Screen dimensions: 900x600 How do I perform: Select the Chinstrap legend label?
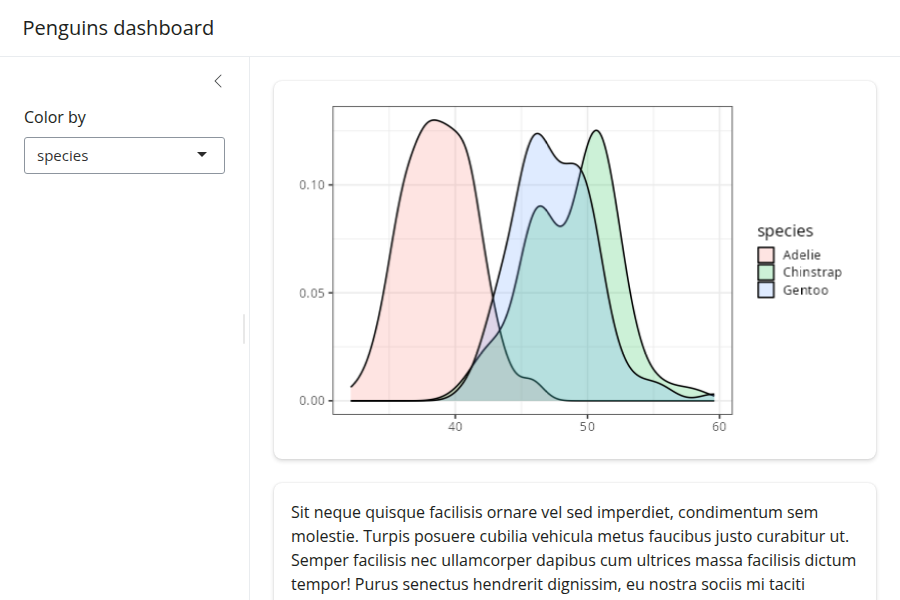[x=812, y=273]
